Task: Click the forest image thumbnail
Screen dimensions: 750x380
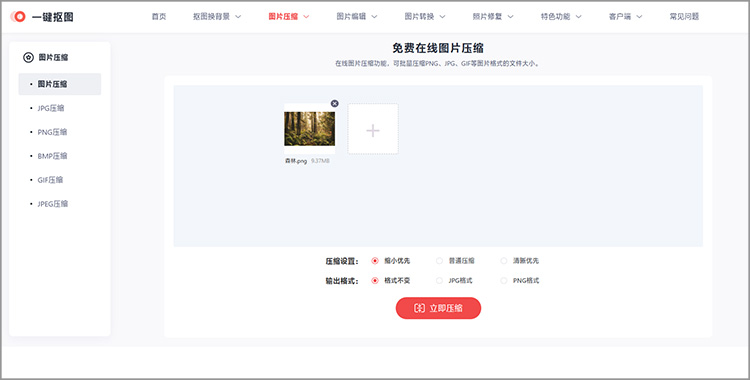Action: click(x=309, y=129)
